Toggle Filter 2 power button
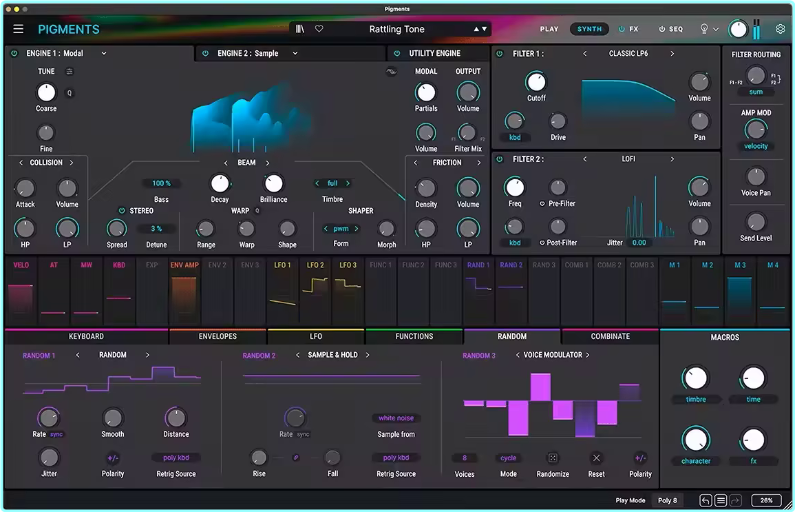795x512 pixels. click(x=499, y=159)
